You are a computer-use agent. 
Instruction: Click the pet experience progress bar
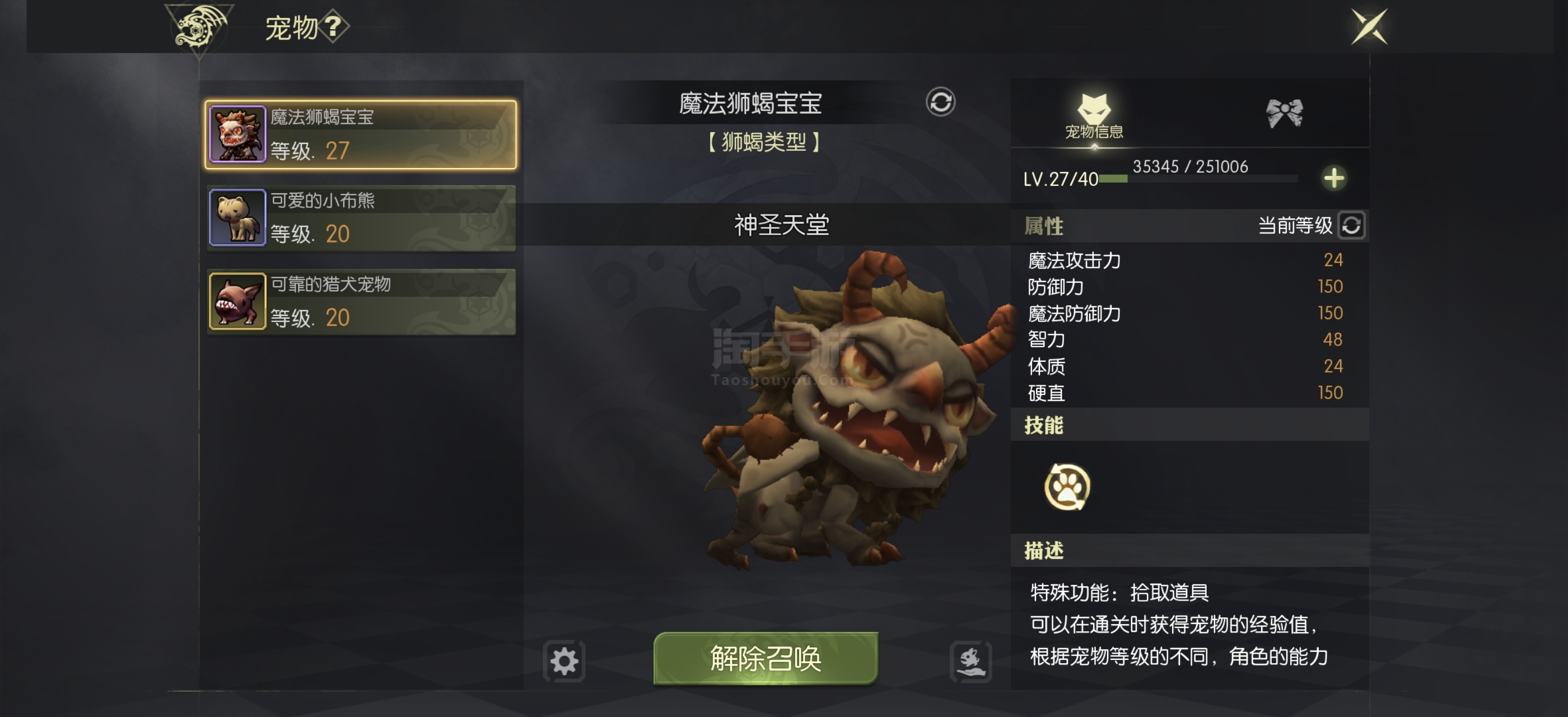coord(1198,179)
